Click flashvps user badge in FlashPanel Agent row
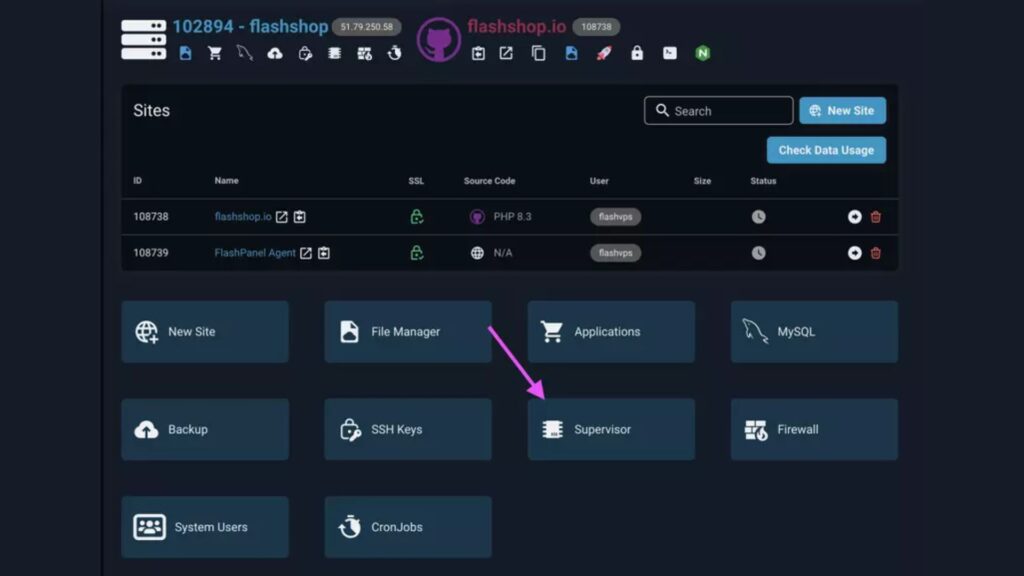This screenshot has height=576, width=1024. pos(615,253)
